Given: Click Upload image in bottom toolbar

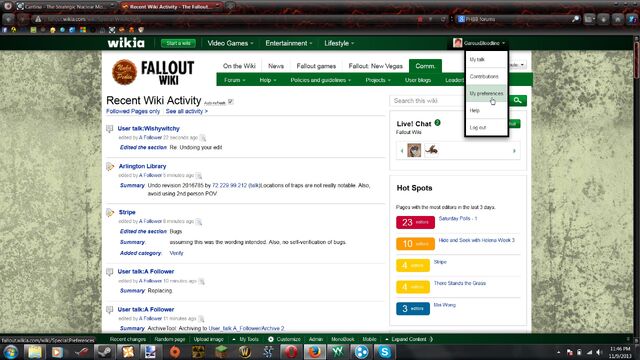Looking at the screenshot, I should (209, 339).
